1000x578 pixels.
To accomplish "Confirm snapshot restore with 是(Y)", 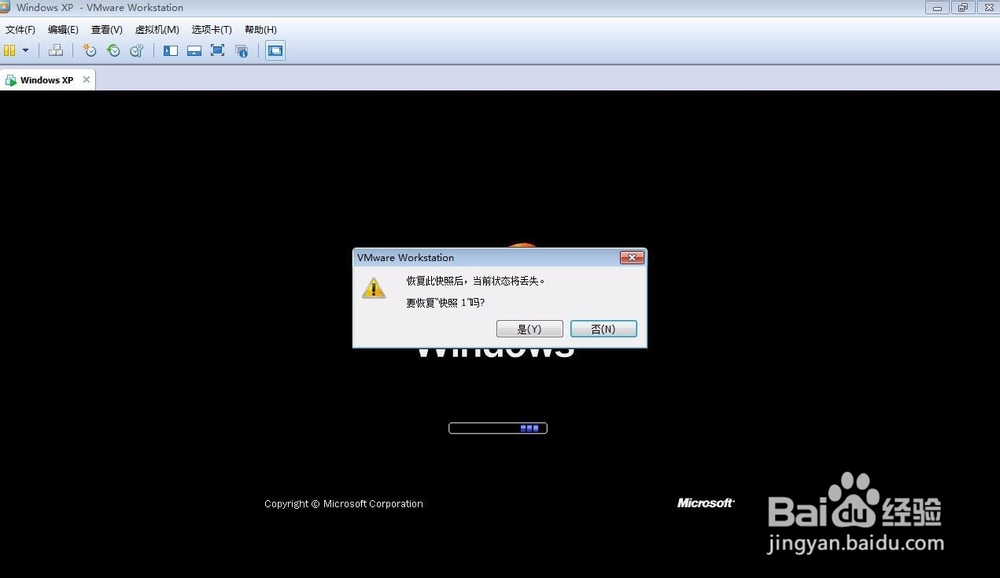I will point(529,329).
